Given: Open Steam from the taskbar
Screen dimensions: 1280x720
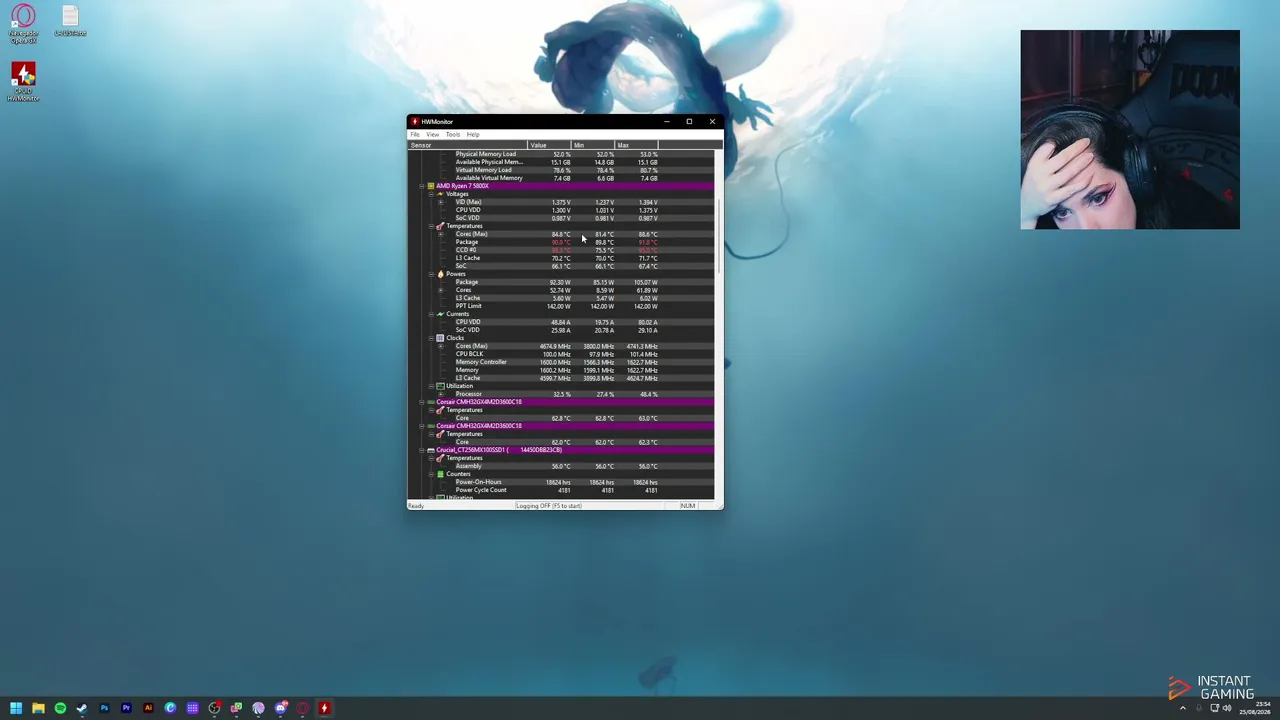Looking at the screenshot, I should coord(82,708).
